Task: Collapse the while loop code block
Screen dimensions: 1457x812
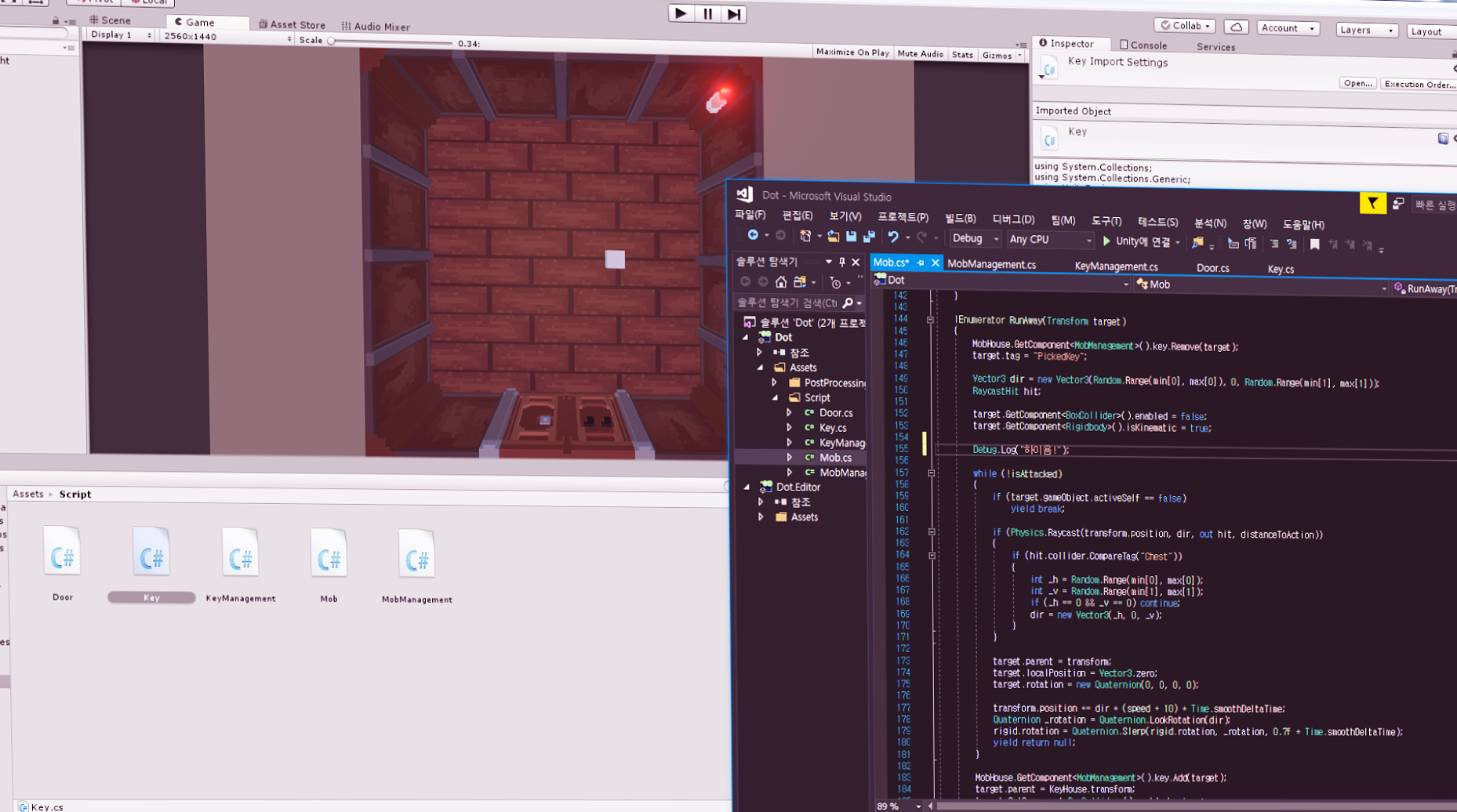Action: pyautogui.click(x=931, y=473)
